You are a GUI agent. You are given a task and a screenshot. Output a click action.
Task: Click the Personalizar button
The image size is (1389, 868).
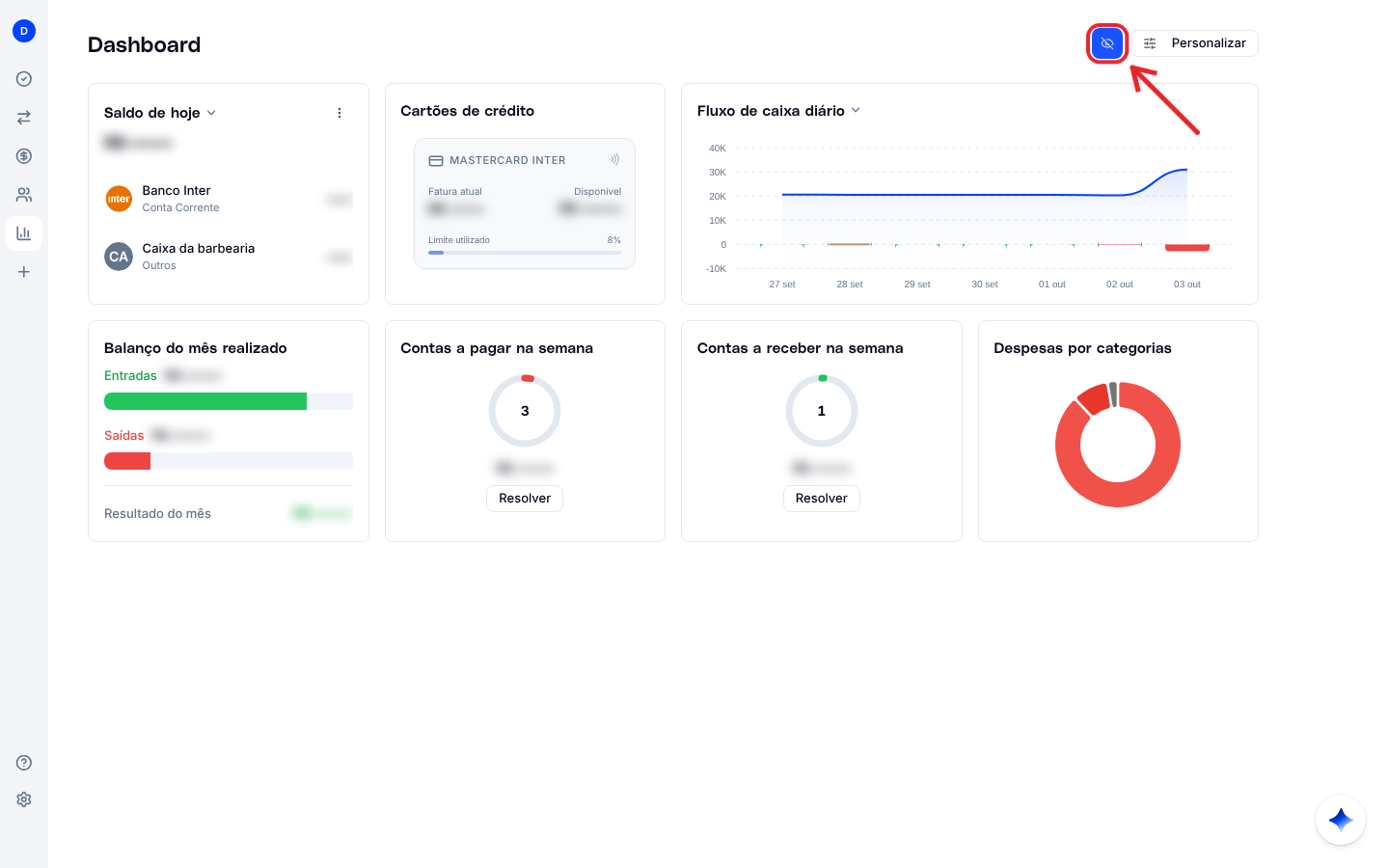click(x=1195, y=43)
